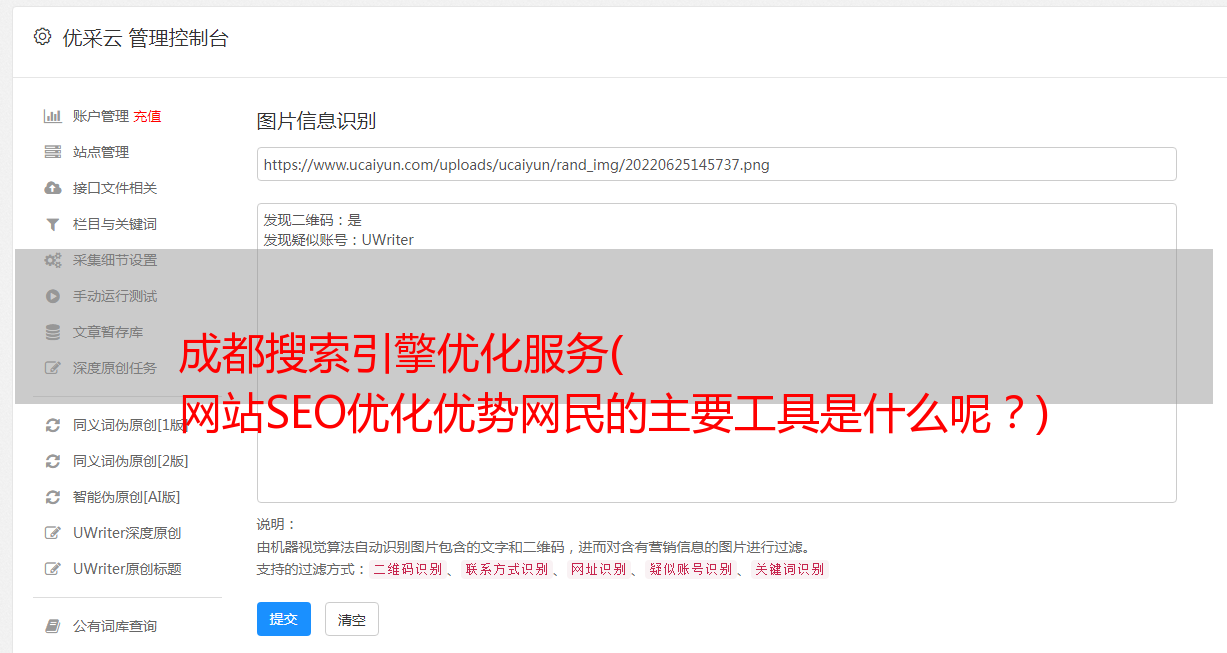Click the 发现疑似账号：UWriter result line

338,240
